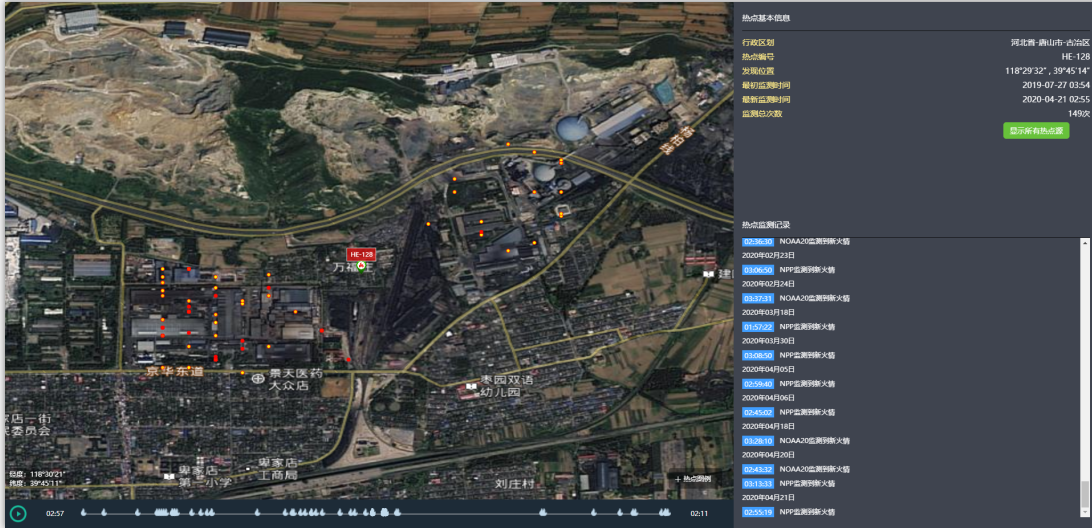Click the 景天医药大众店 pharmacy map icon

pos(259,379)
